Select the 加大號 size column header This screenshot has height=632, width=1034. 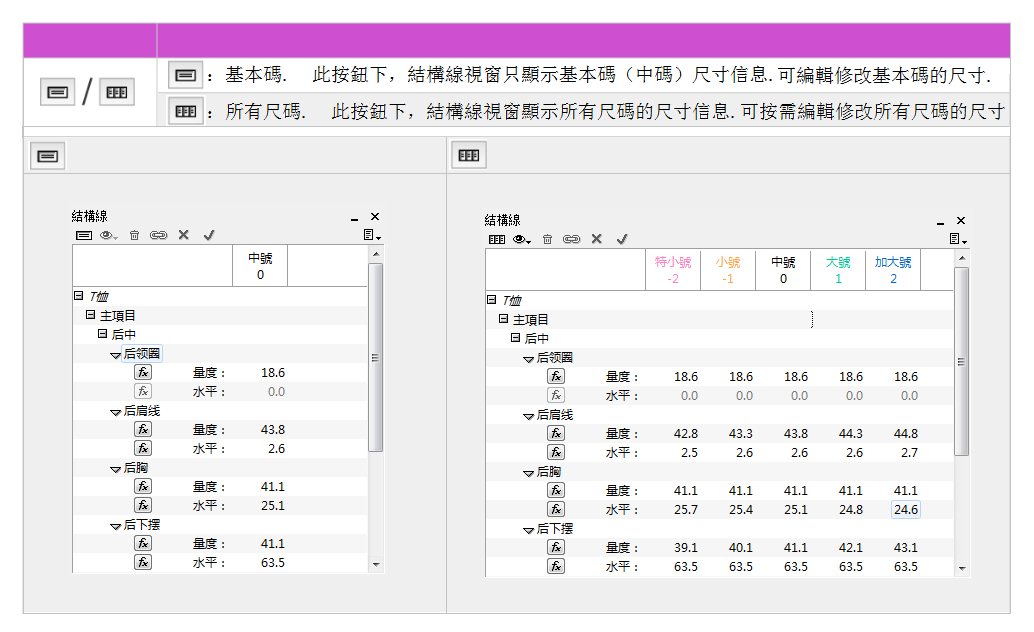click(x=893, y=270)
